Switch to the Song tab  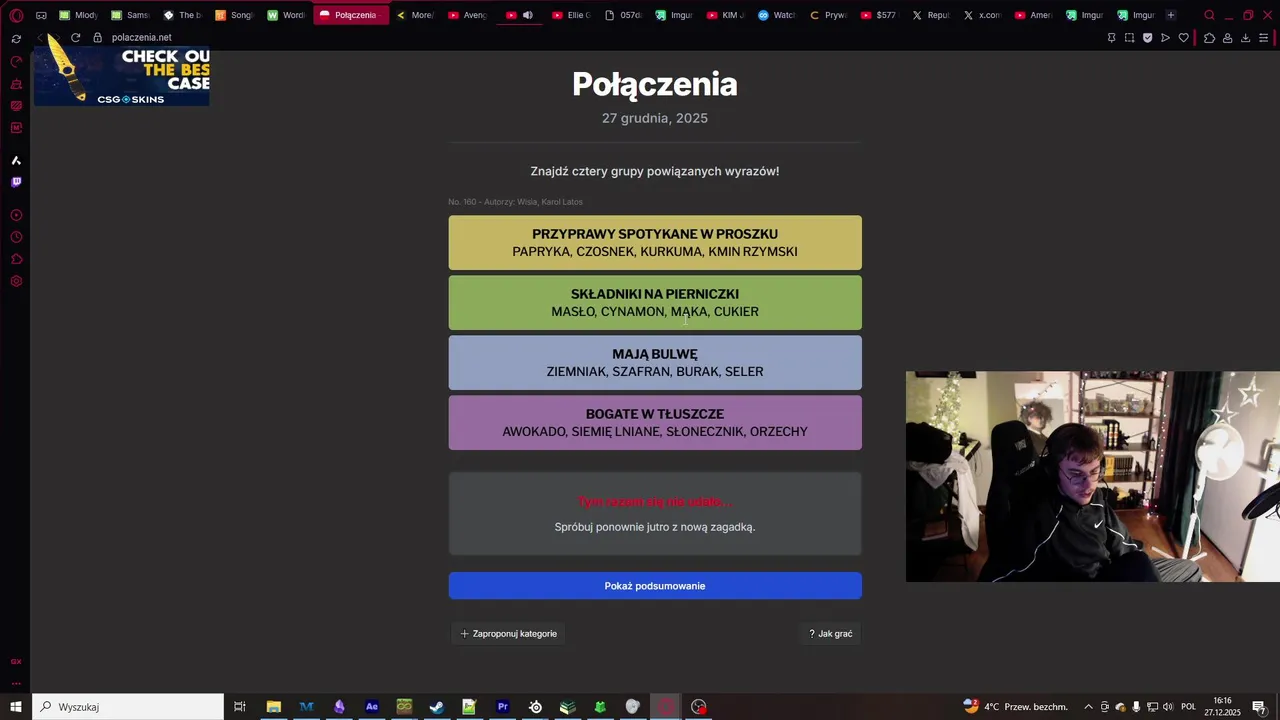pyautogui.click(x=235, y=15)
